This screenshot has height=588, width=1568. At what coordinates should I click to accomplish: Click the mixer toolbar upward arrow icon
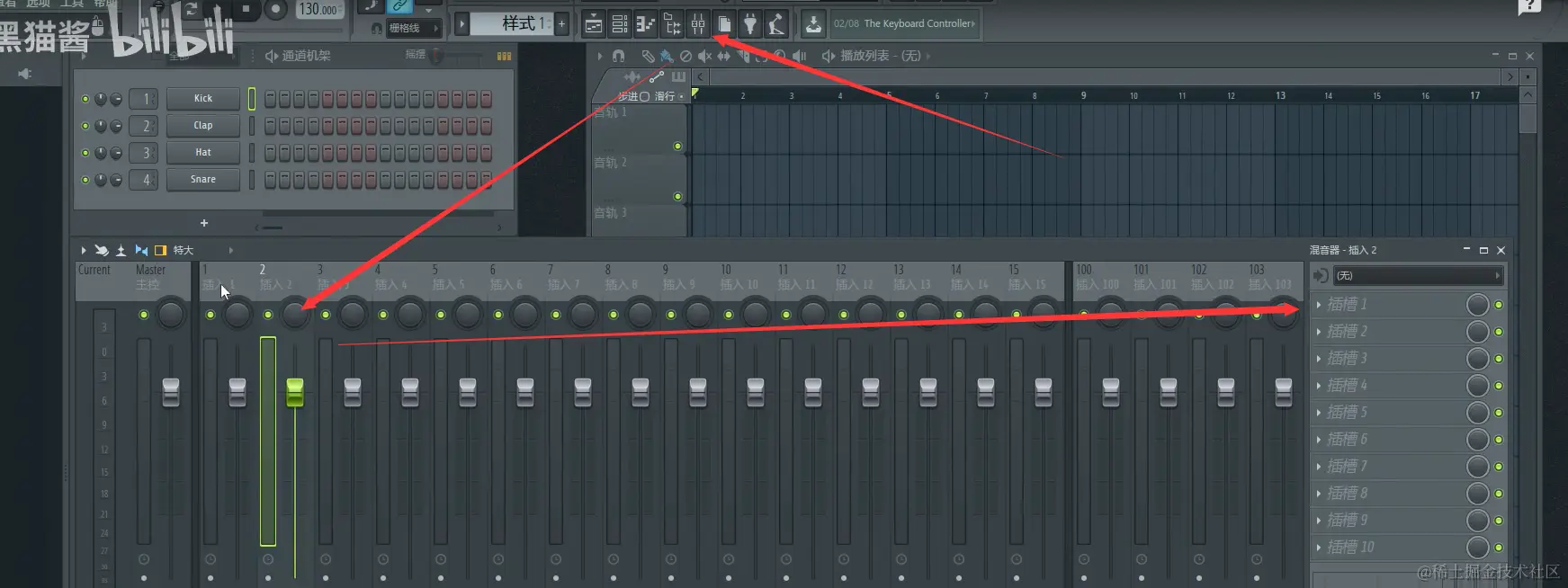(x=121, y=250)
